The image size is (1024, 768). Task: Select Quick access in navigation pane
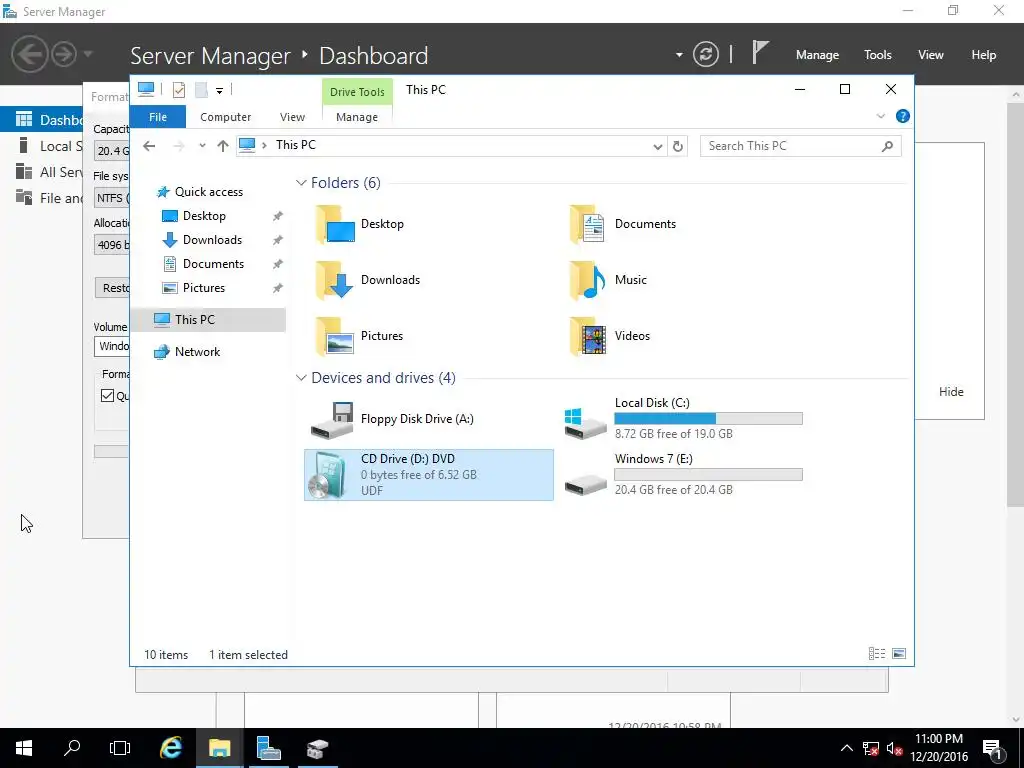click(x=208, y=192)
